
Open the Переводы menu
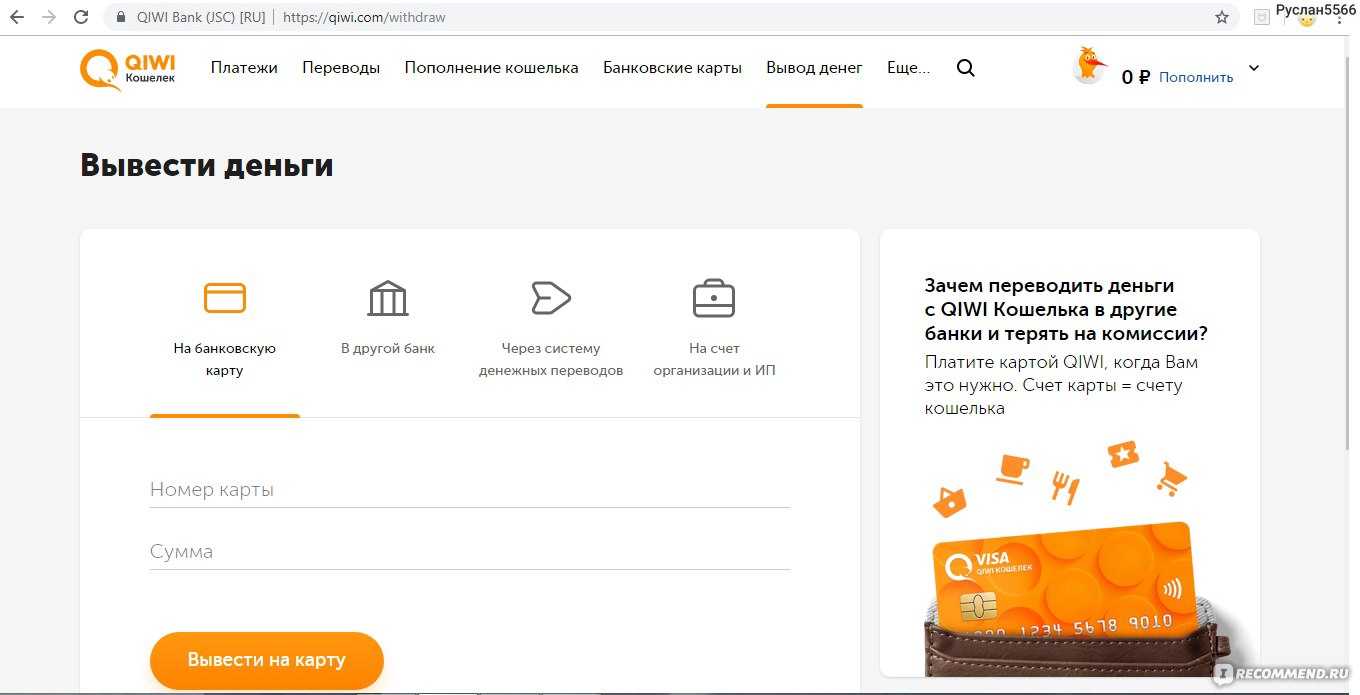coord(341,68)
